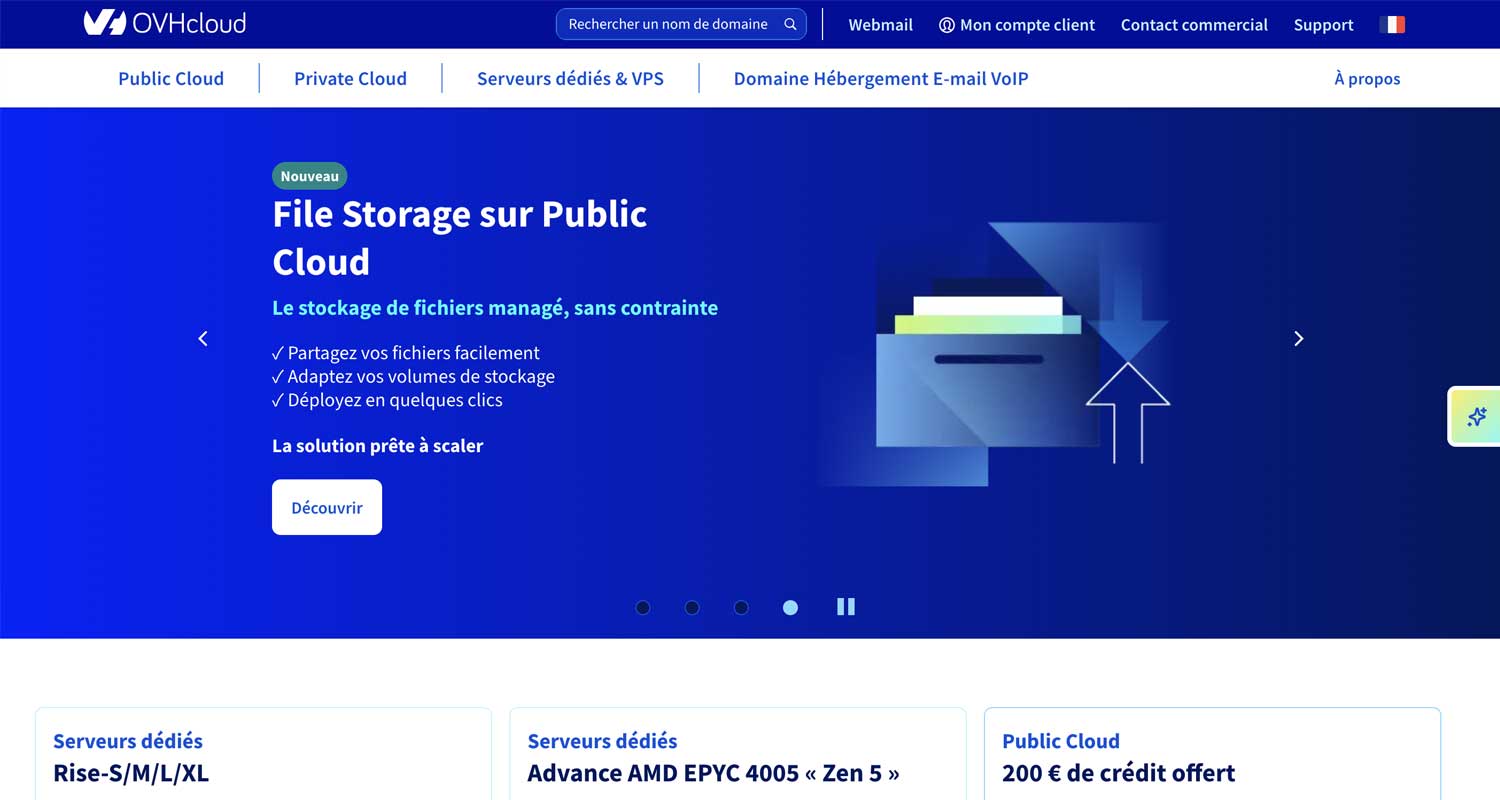The width and height of the screenshot is (1500, 800).
Task: Go to next carousel slide arrow
Action: pos(1298,339)
